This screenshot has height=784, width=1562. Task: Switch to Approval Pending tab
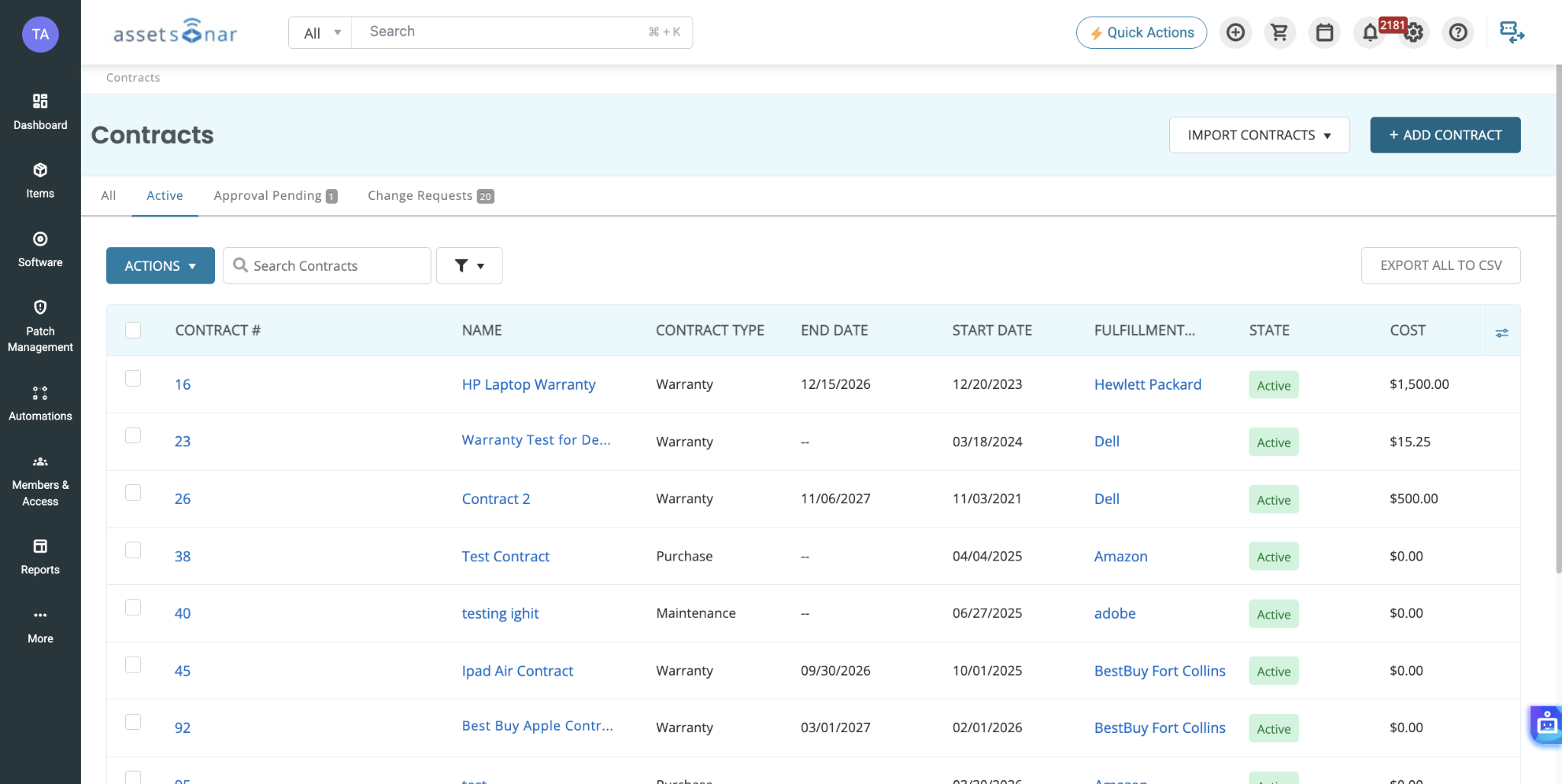[x=275, y=195]
